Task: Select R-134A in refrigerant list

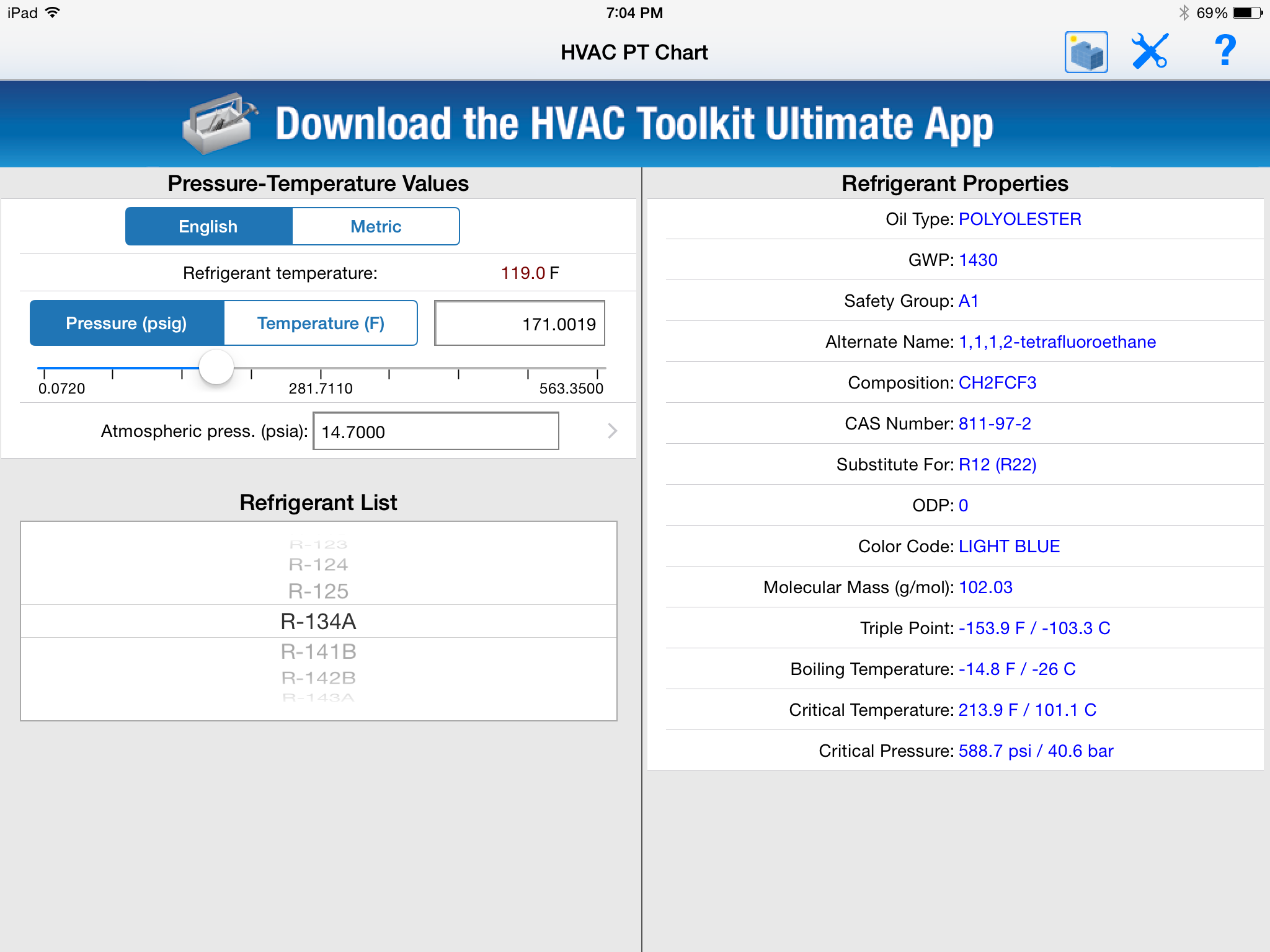Action: pyautogui.click(x=319, y=621)
